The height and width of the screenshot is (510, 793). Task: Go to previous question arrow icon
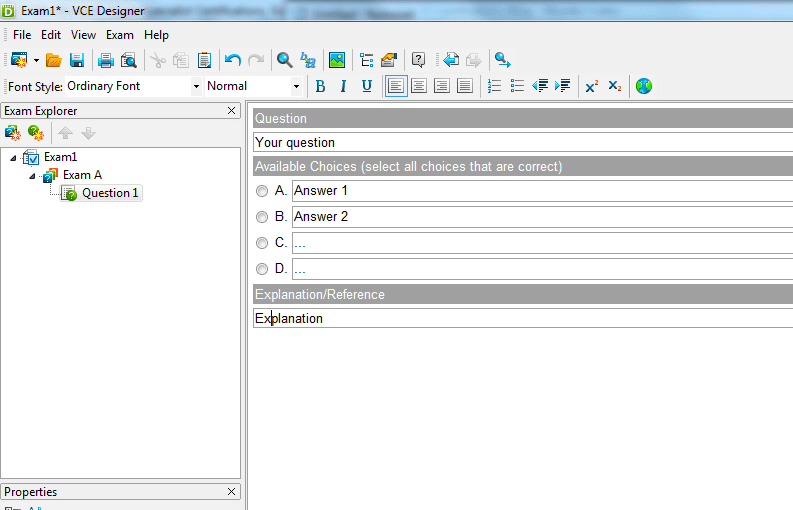click(x=451, y=60)
